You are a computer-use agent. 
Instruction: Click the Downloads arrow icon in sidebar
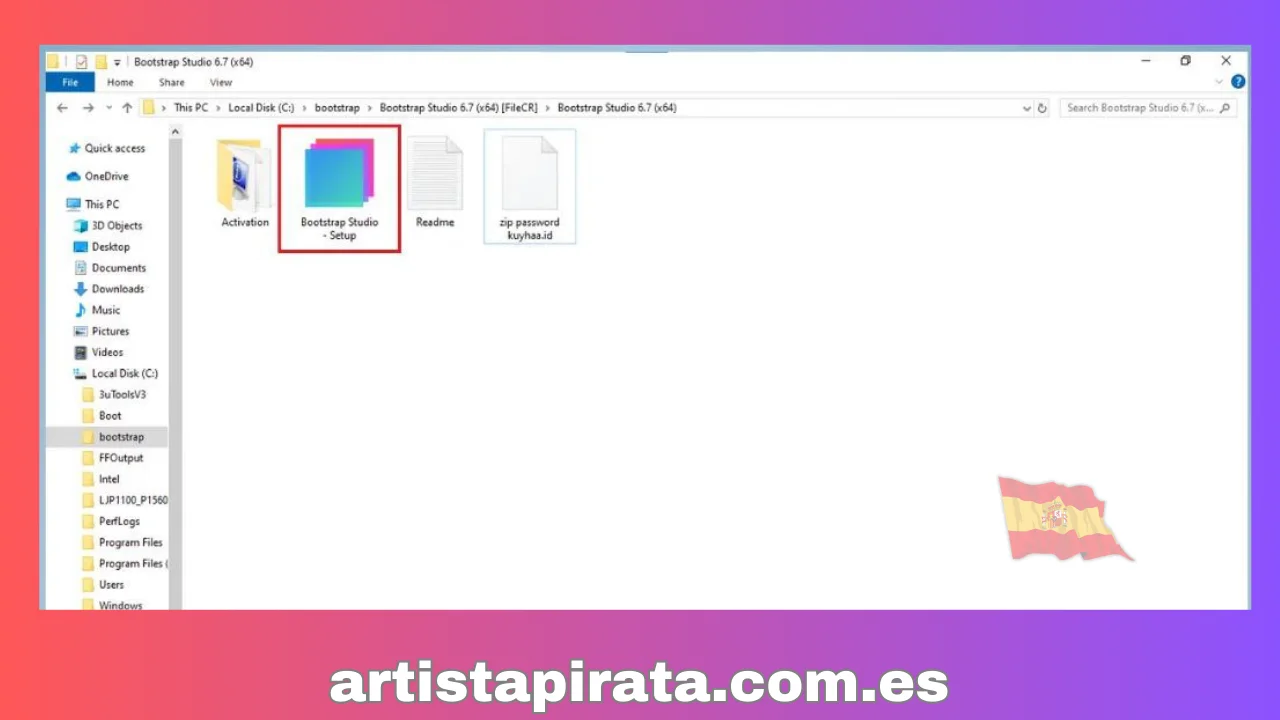(81, 289)
